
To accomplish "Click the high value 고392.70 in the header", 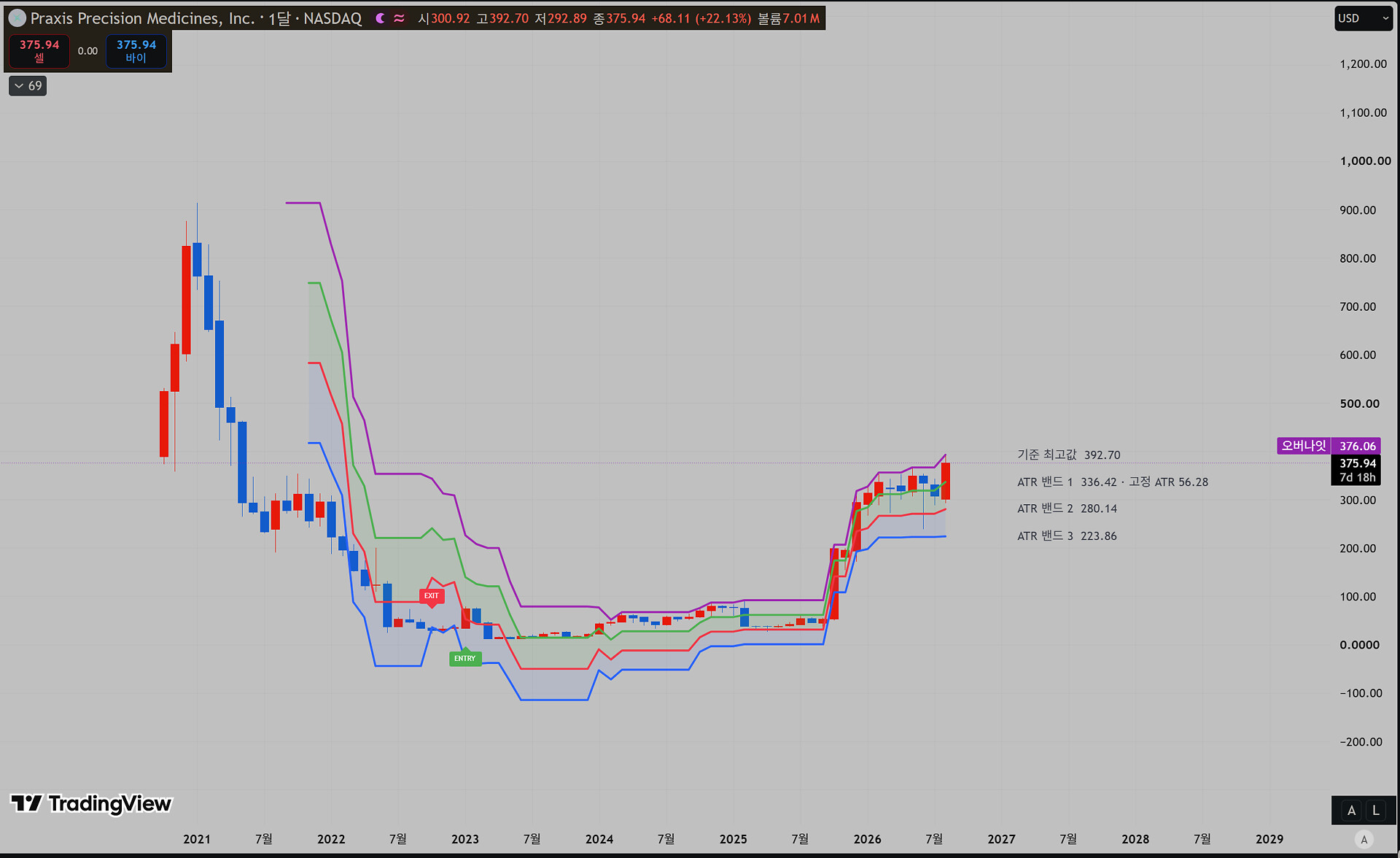I will coord(502,18).
